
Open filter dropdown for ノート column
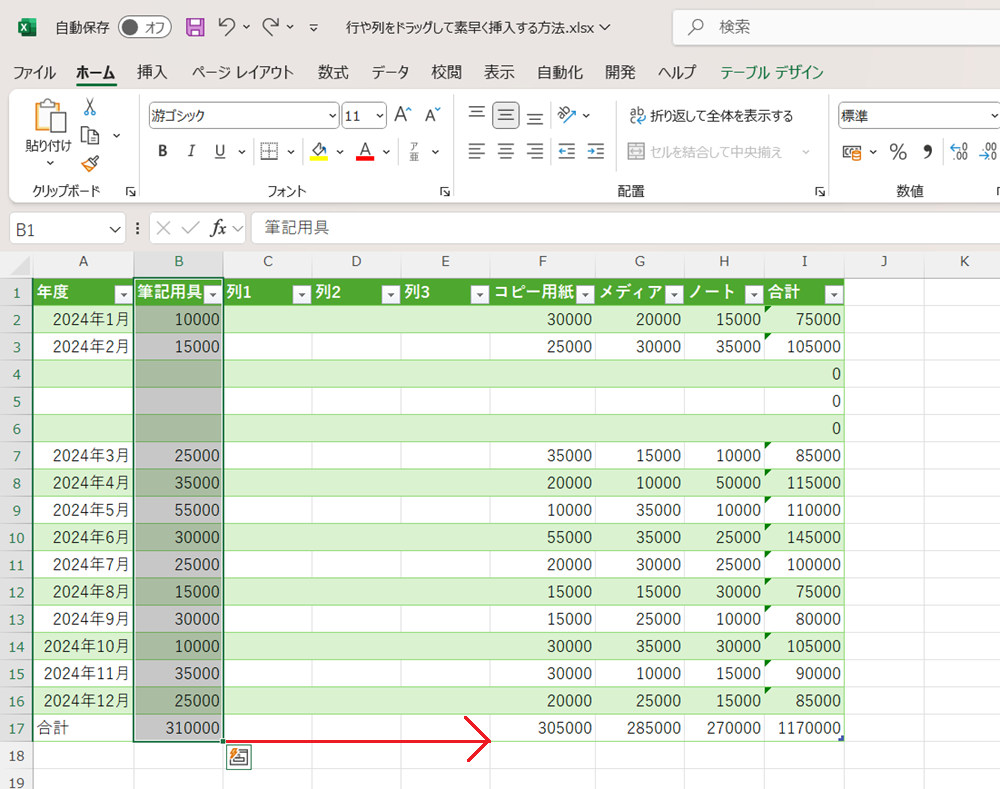754,294
